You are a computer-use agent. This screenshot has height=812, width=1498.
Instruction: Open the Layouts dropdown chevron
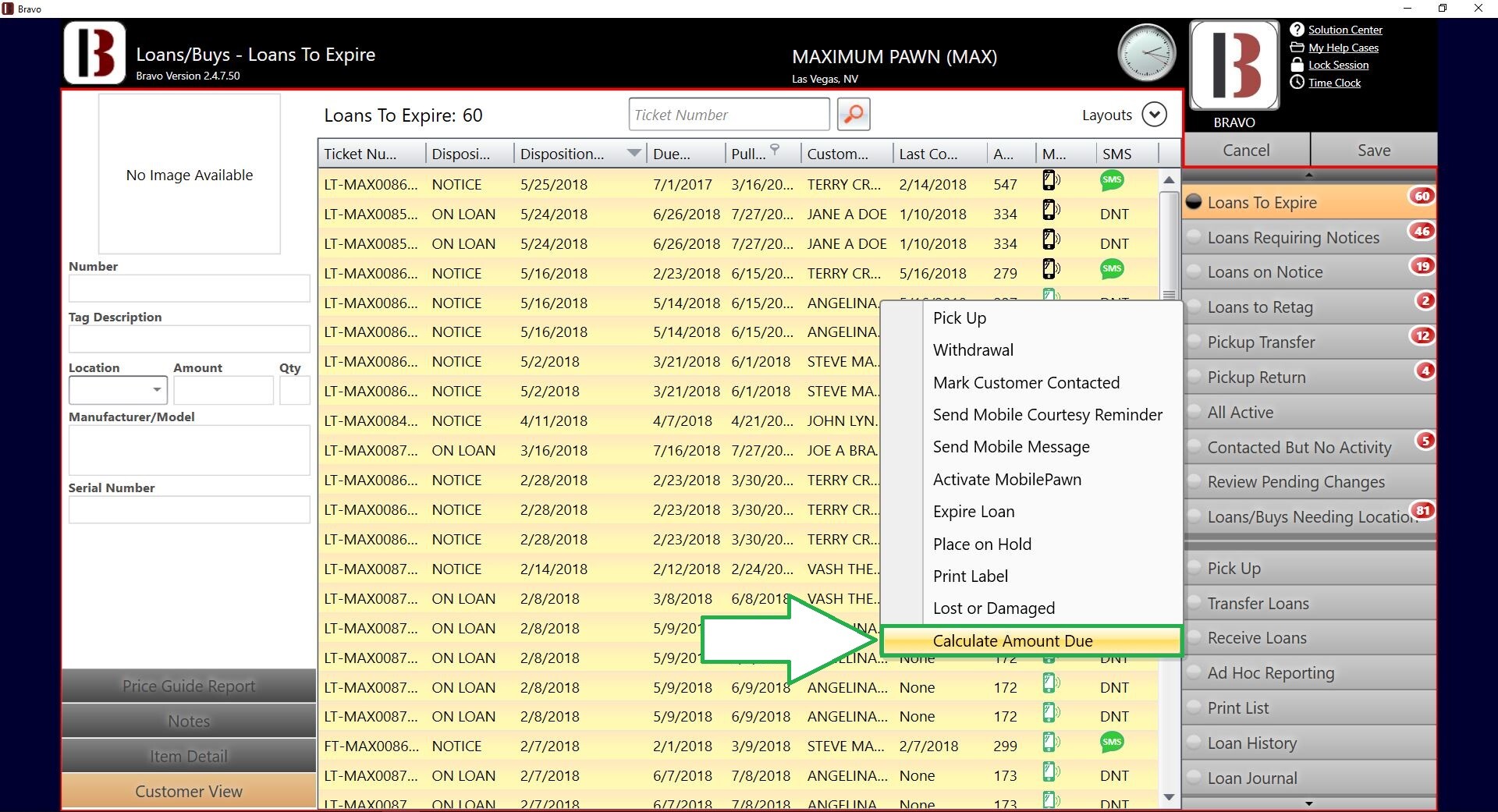click(1154, 115)
